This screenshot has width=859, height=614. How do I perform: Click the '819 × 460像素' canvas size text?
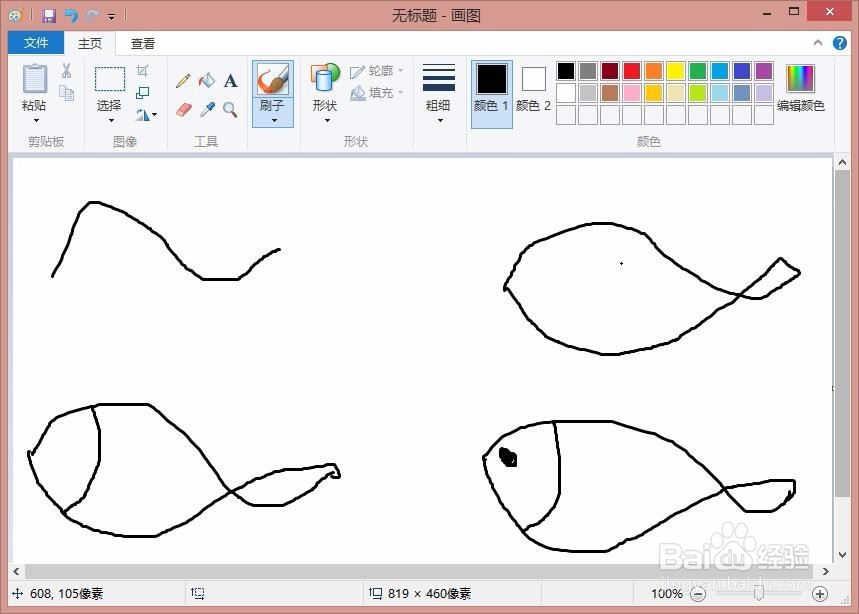429,594
